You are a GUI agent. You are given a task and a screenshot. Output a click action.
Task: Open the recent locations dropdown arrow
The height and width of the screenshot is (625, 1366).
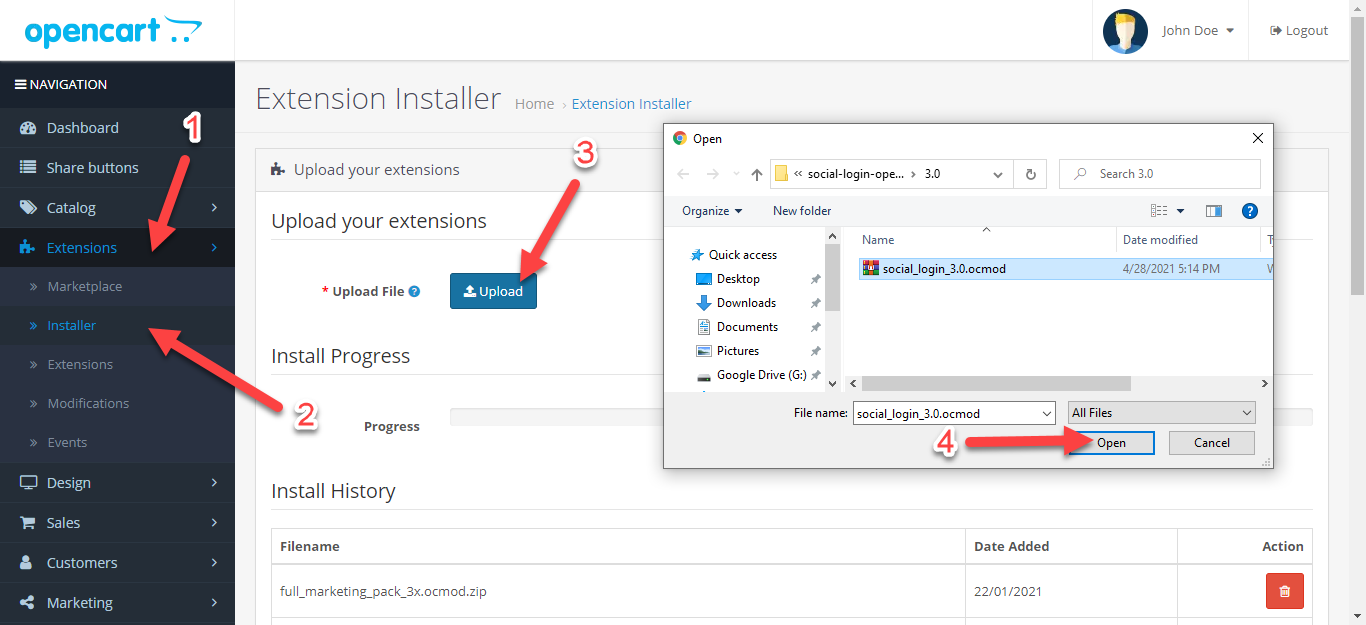[x=736, y=174]
